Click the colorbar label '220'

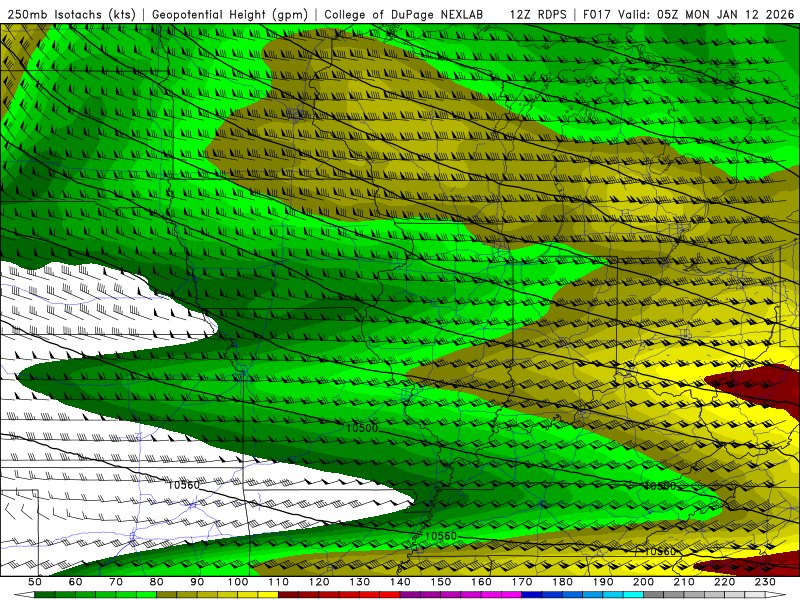(x=724, y=582)
